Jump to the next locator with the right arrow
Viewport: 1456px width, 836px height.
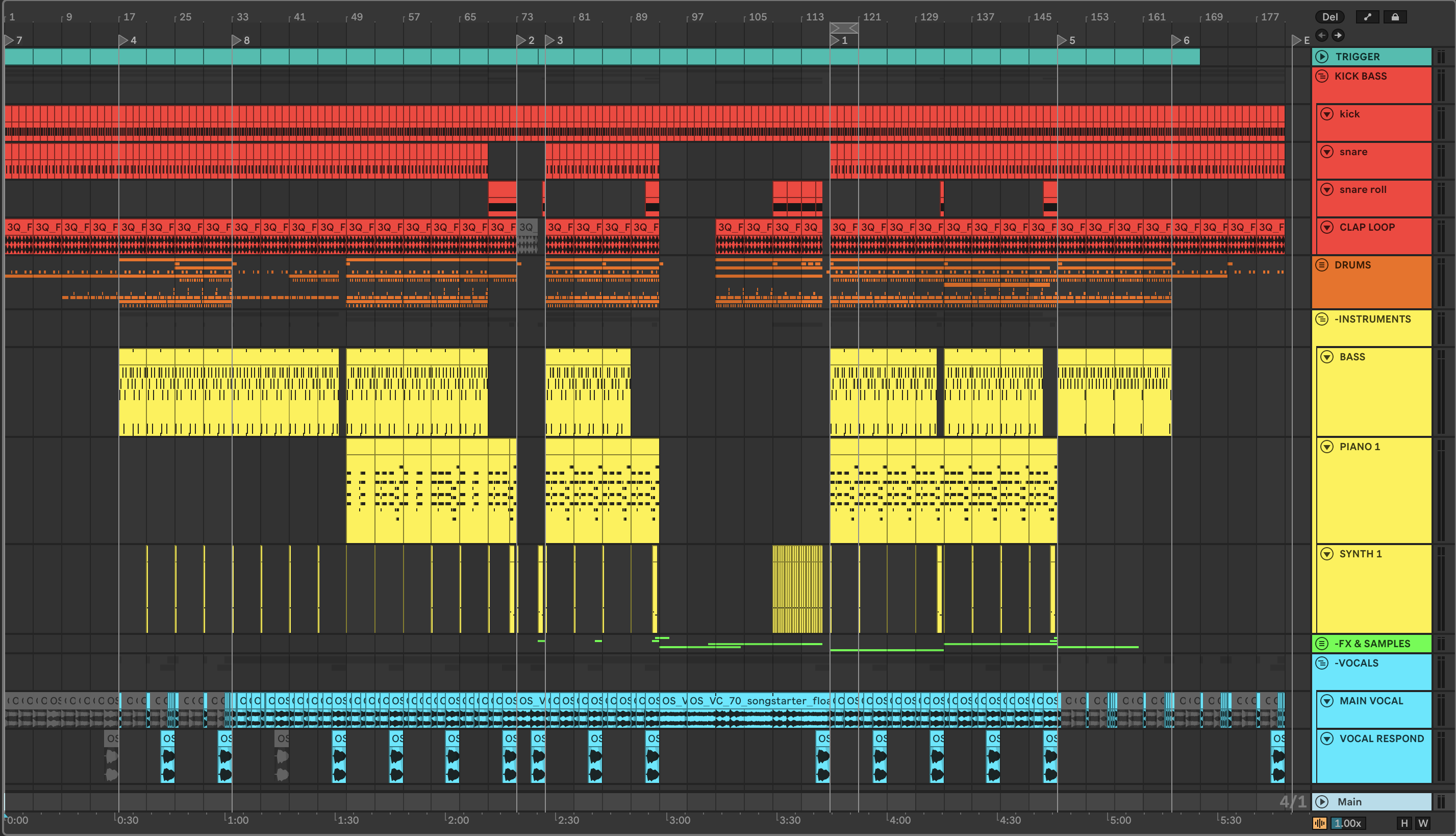point(1338,36)
